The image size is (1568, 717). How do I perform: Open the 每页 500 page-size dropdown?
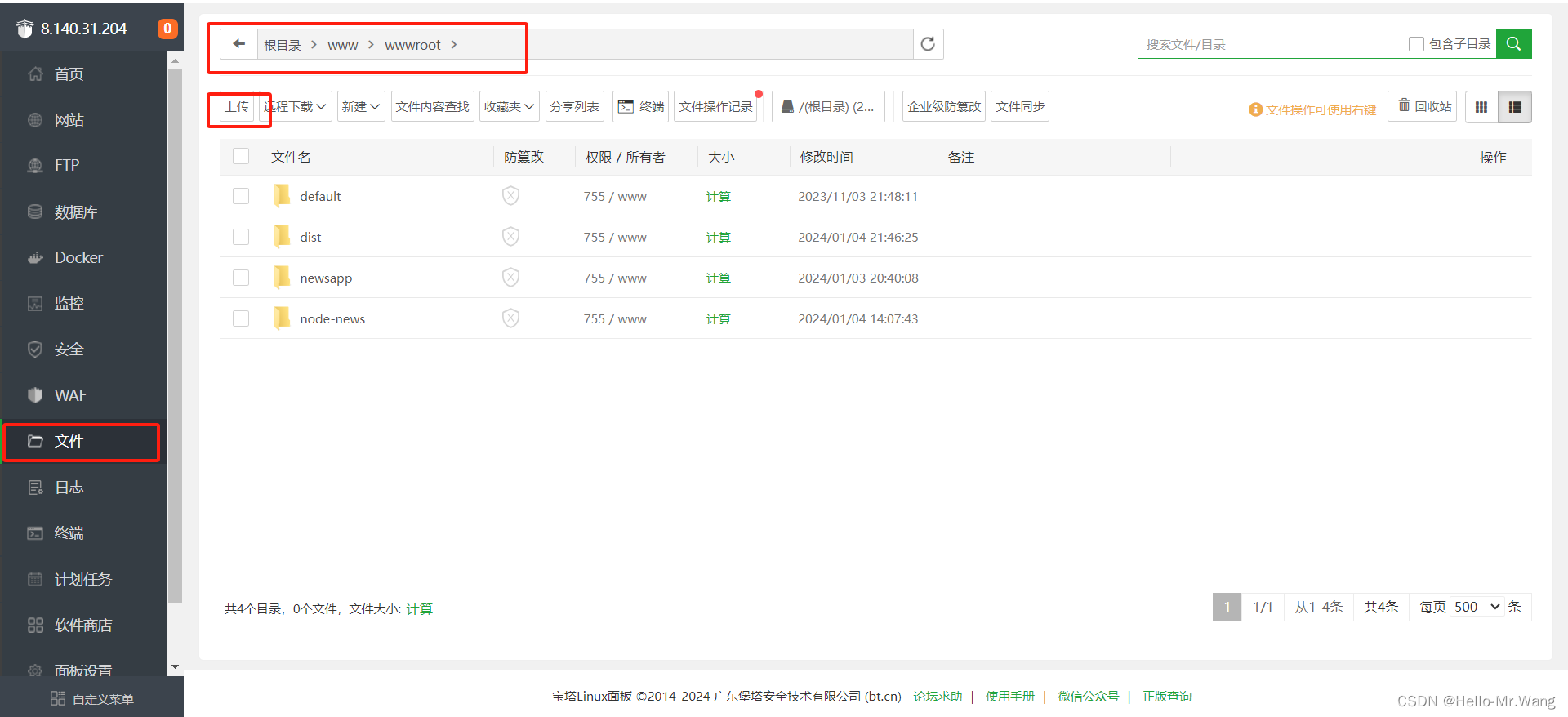coord(1477,607)
